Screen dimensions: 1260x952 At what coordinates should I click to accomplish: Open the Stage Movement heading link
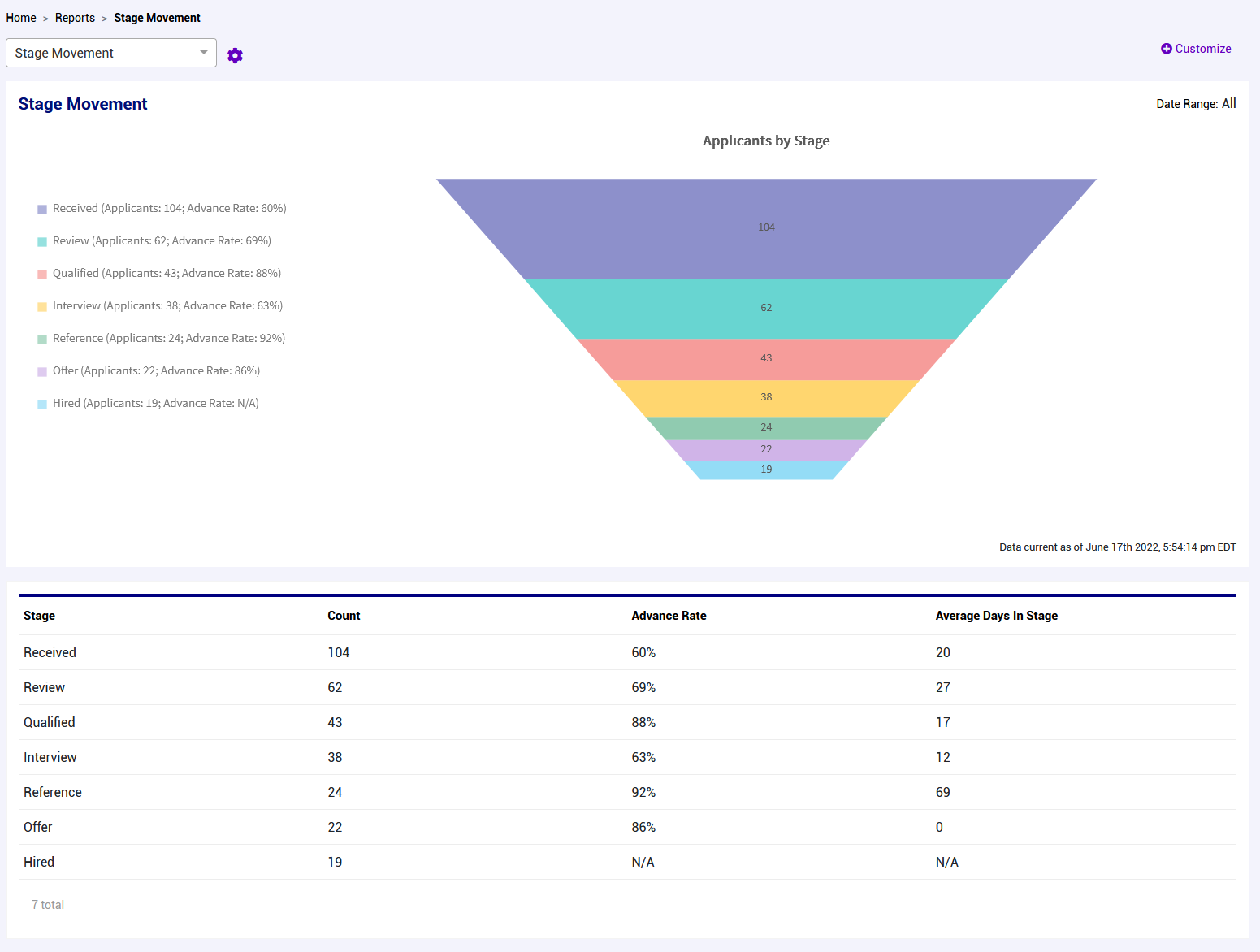[x=82, y=104]
